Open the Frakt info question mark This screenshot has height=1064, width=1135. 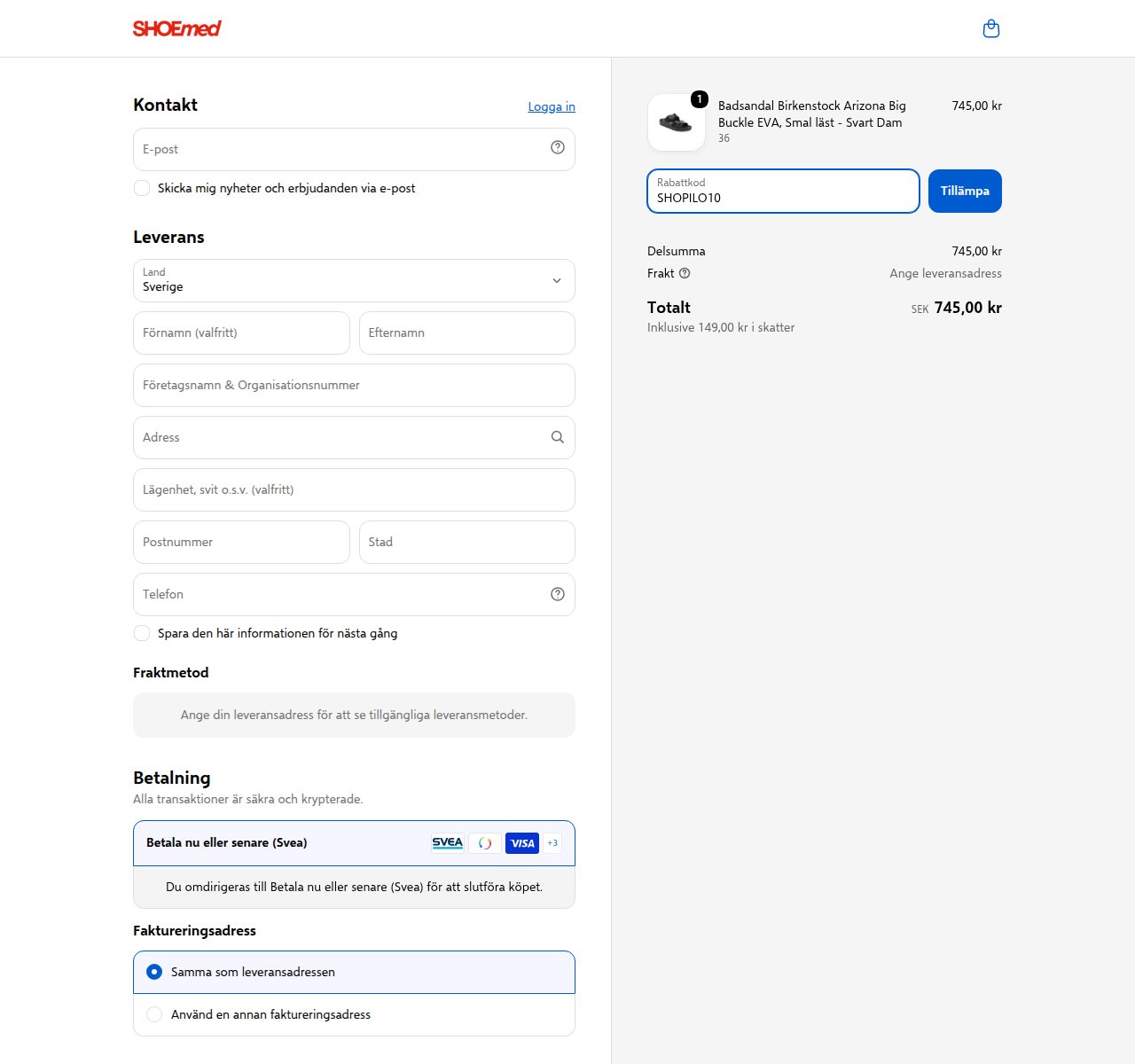[x=685, y=273]
